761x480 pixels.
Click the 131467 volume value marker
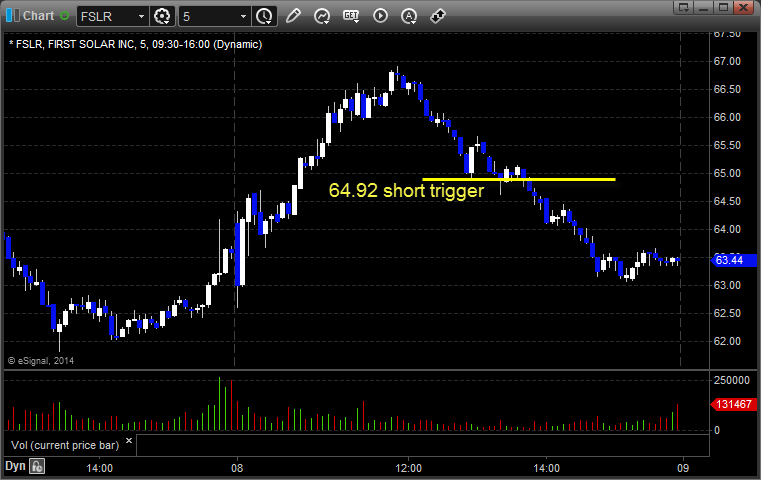pos(733,404)
